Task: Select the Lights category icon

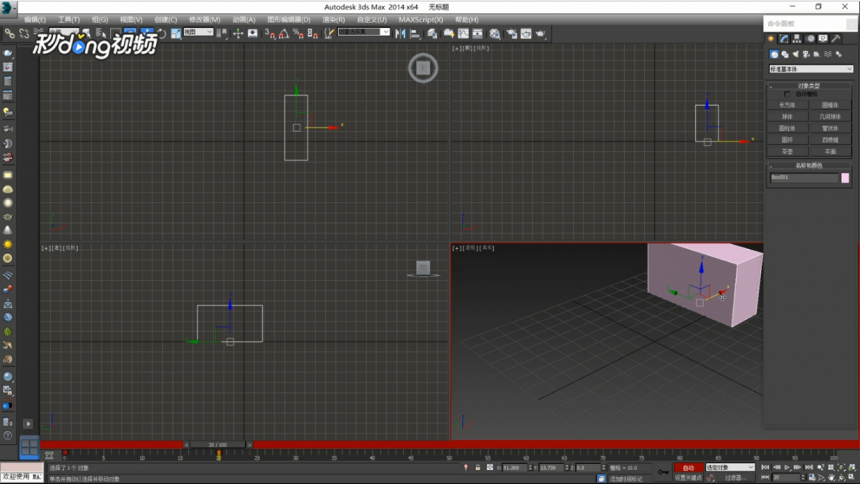Action: click(795, 54)
